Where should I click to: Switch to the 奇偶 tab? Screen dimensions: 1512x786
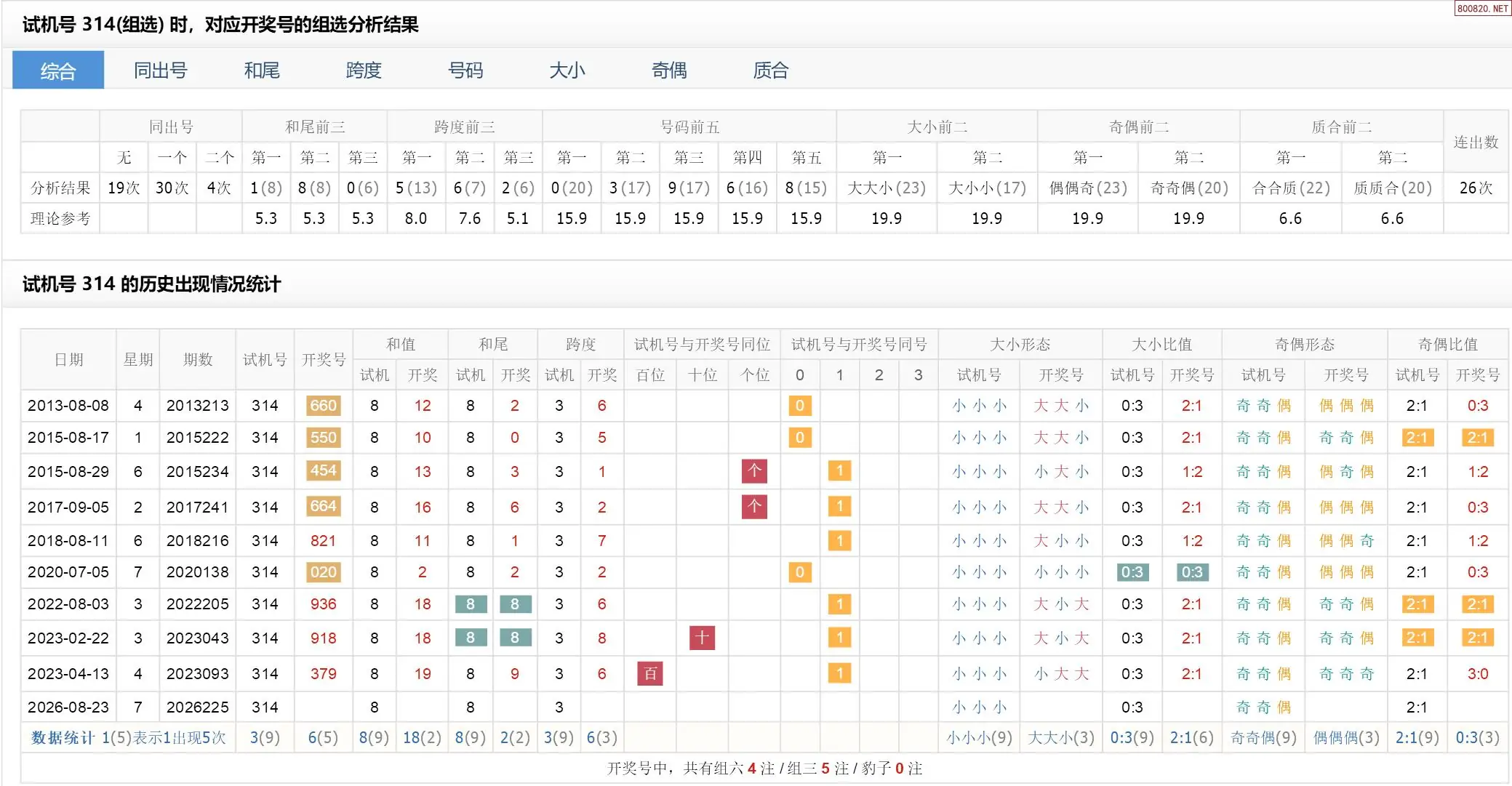coord(669,71)
